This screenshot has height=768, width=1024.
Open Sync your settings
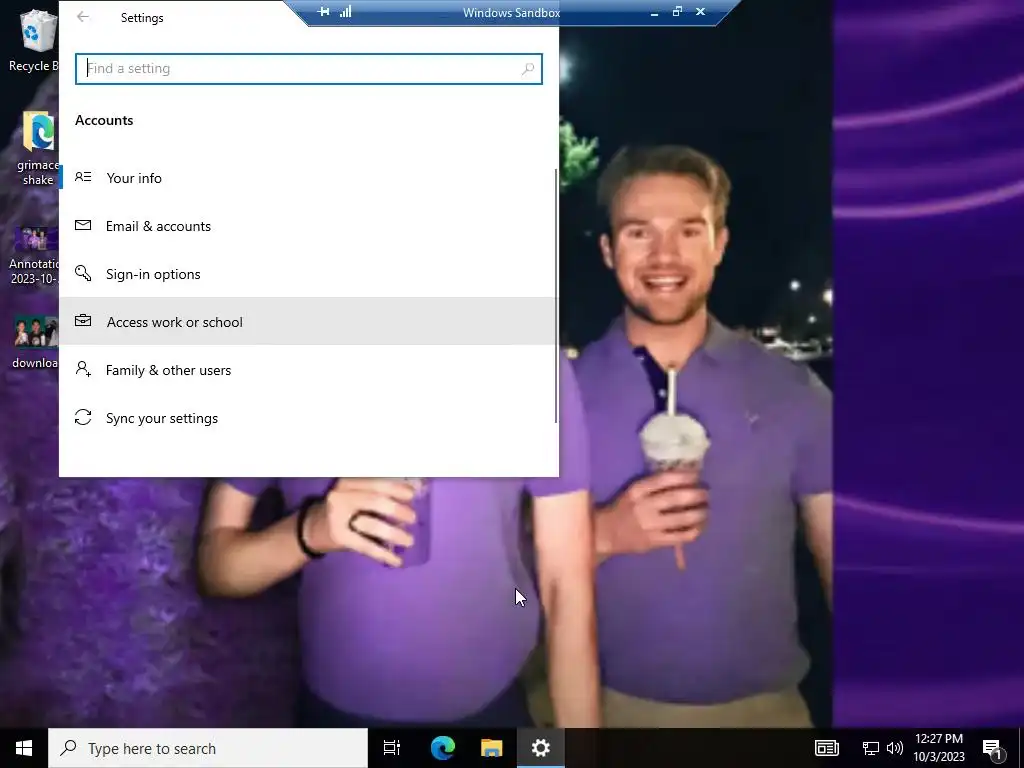click(308, 418)
